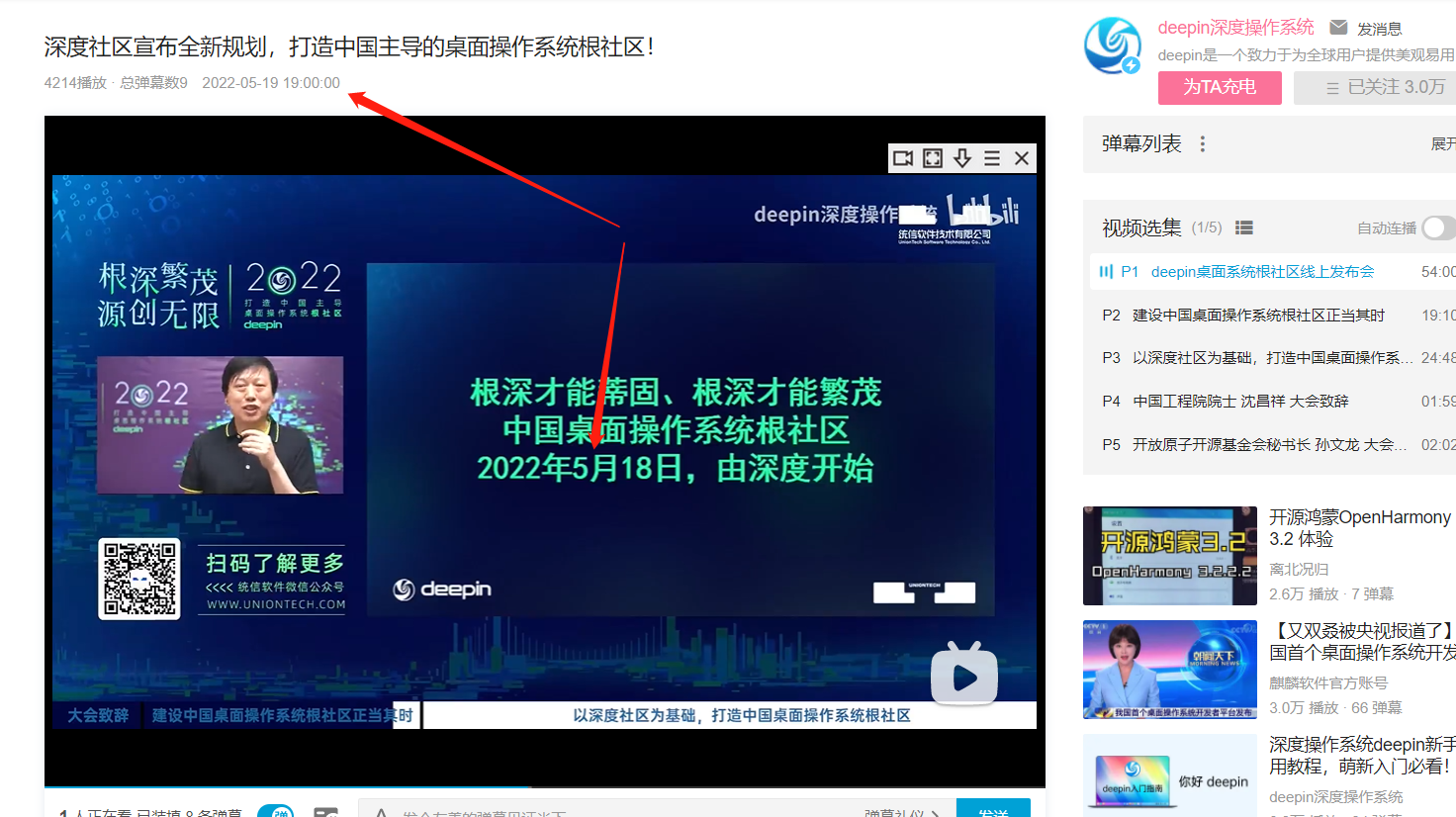Click the envelope icon beside 发消息
Viewport: 1456px width, 817px height.
(1338, 27)
